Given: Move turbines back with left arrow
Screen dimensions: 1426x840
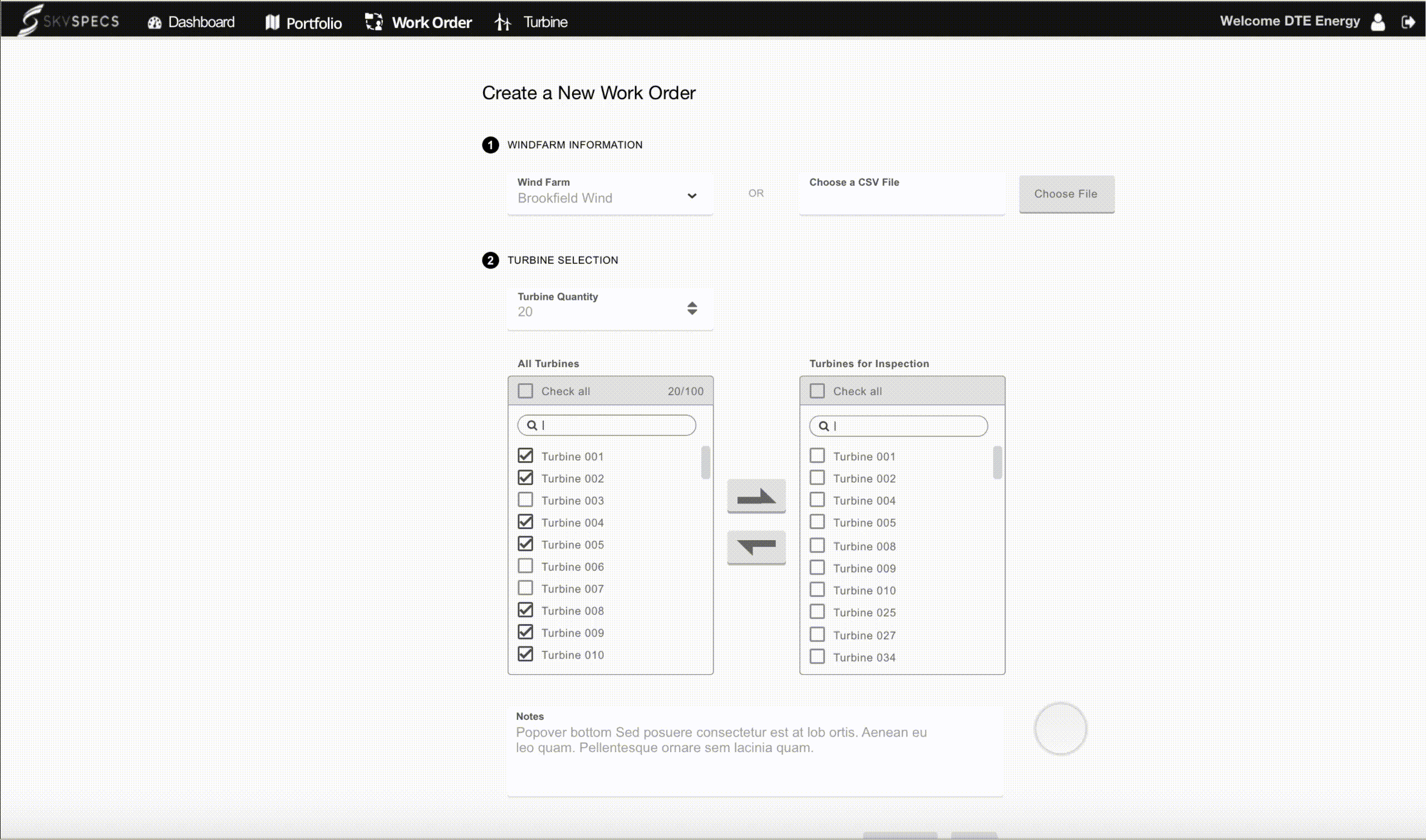Looking at the screenshot, I should point(756,547).
